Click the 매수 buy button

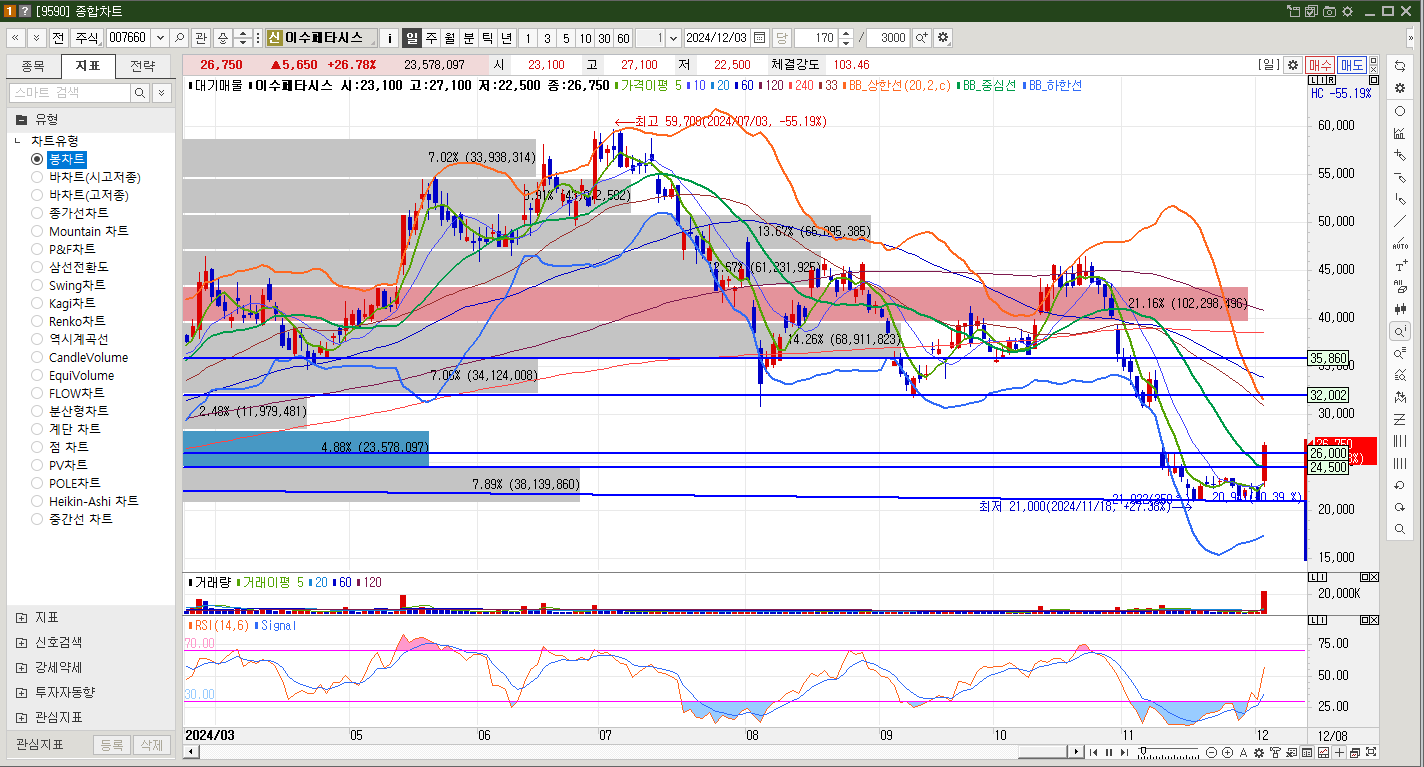(1320, 65)
